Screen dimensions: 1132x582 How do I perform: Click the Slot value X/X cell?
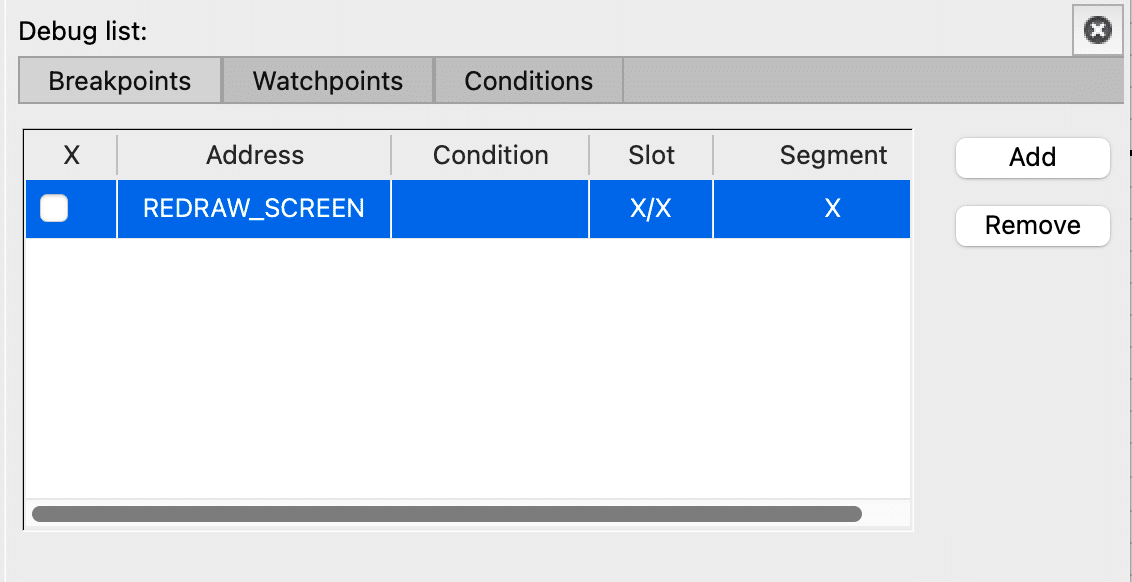click(650, 209)
